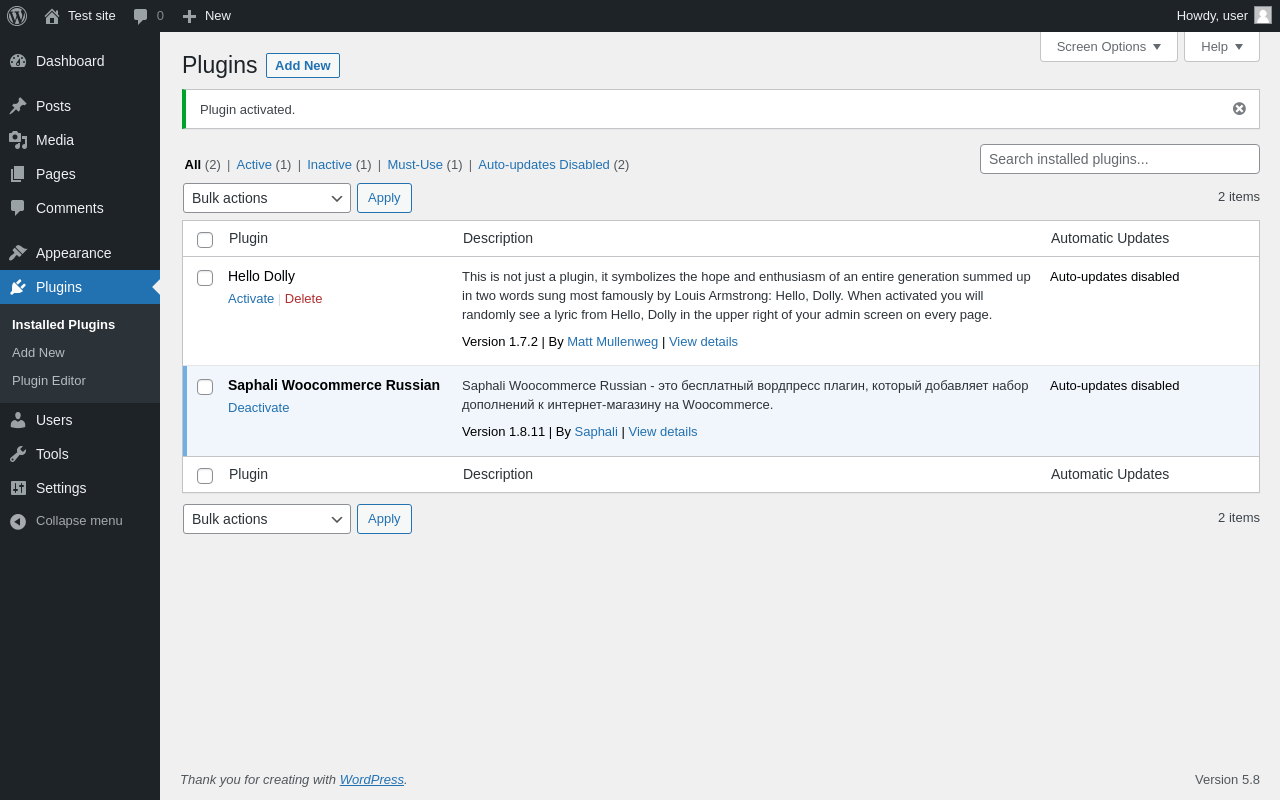Image resolution: width=1280 pixels, height=800 pixels.
Task: Open Posts via the pushpin icon
Action: click(18, 106)
